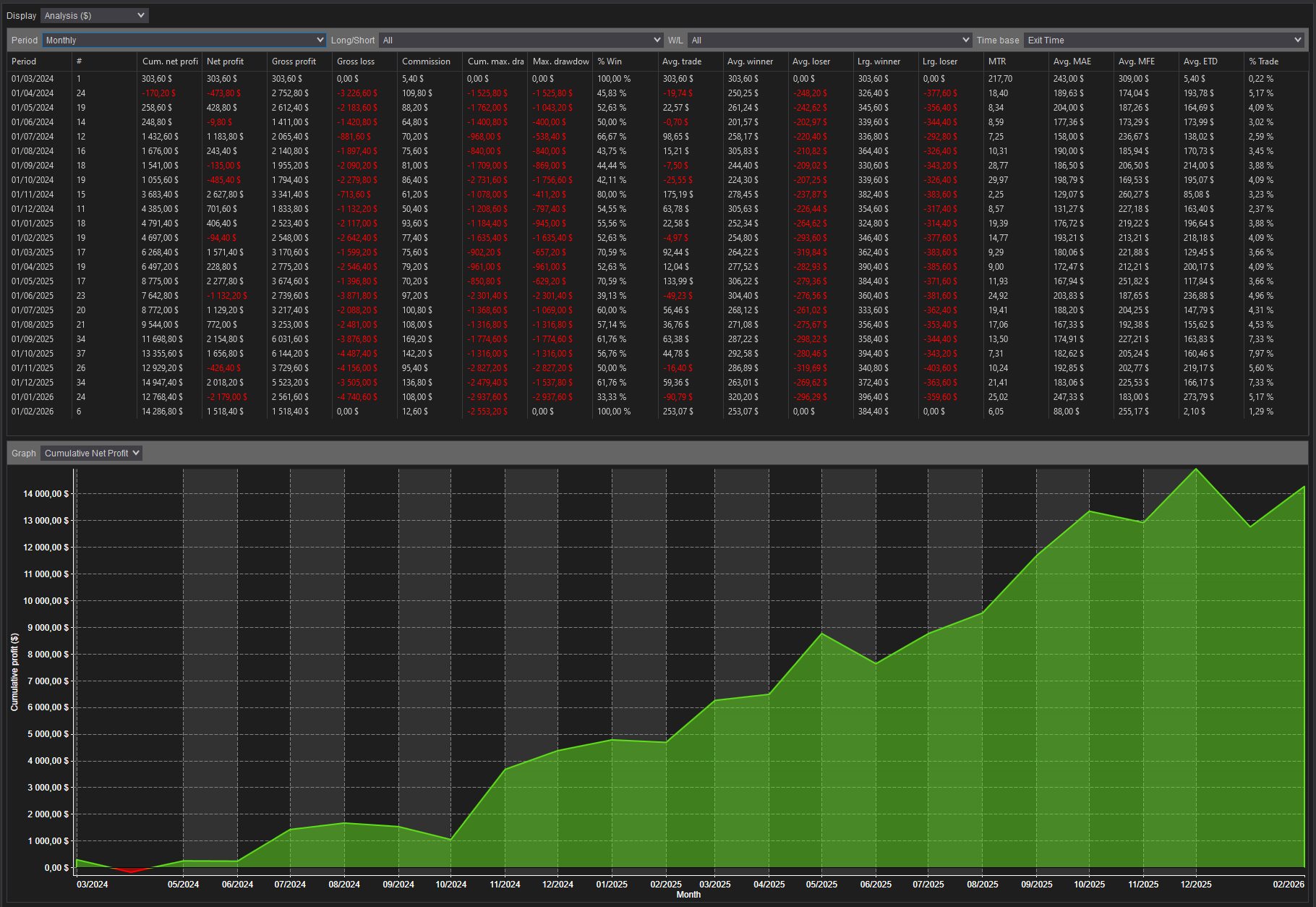The height and width of the screenshot is (907, 1316).
Task: Click the 11/2024 chart month label
Action: (505, 885)
